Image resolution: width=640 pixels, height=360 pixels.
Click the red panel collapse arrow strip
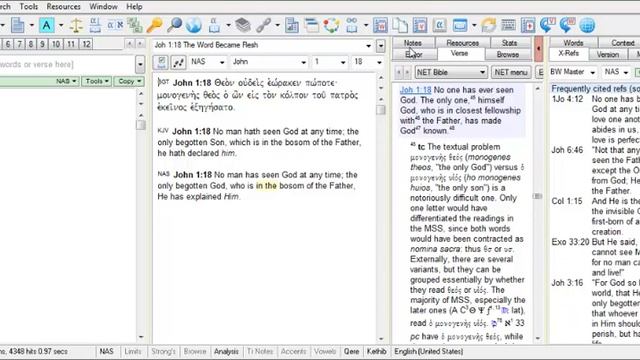539,49
